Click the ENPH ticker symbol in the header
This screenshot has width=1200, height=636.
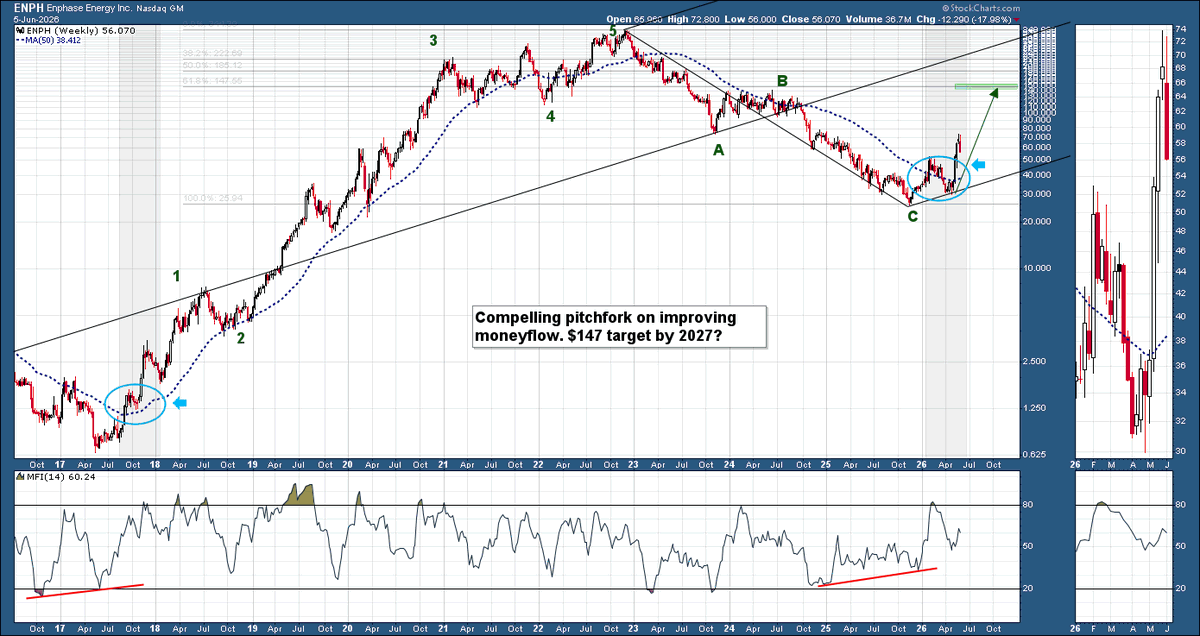[x=29, y=7]
